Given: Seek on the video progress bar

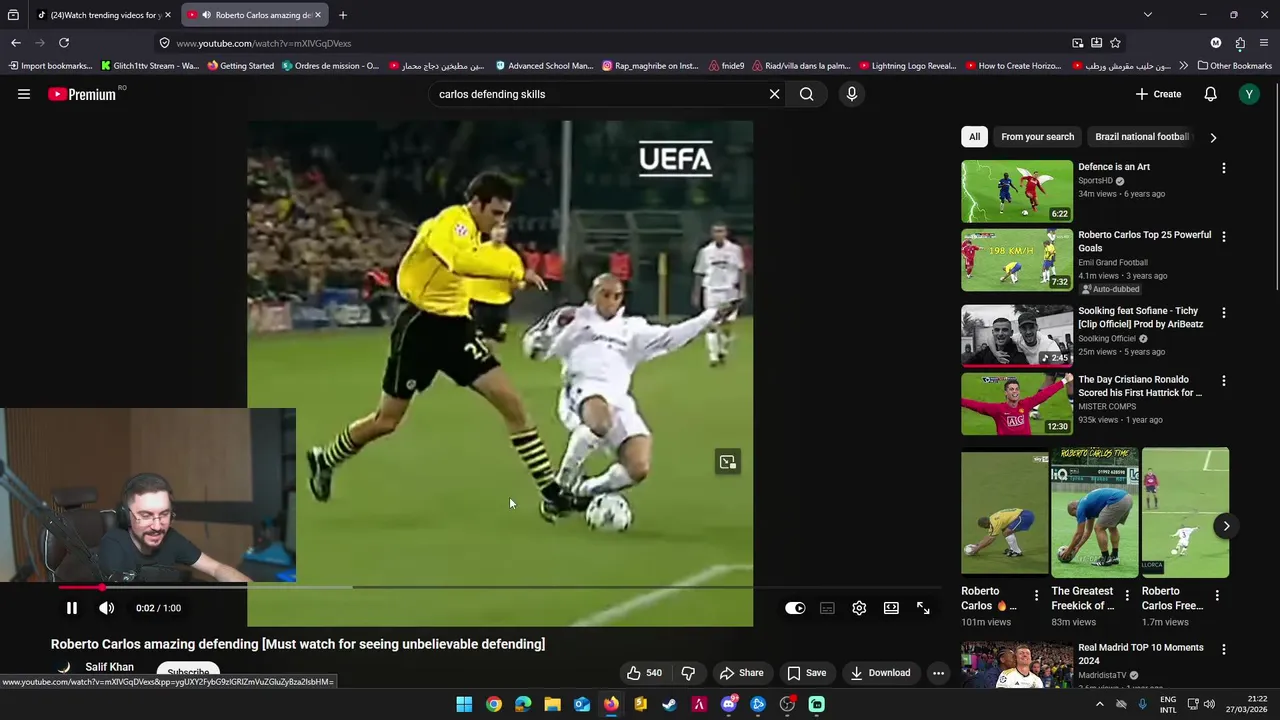Looking at the screenshot, I should (500, 587).
